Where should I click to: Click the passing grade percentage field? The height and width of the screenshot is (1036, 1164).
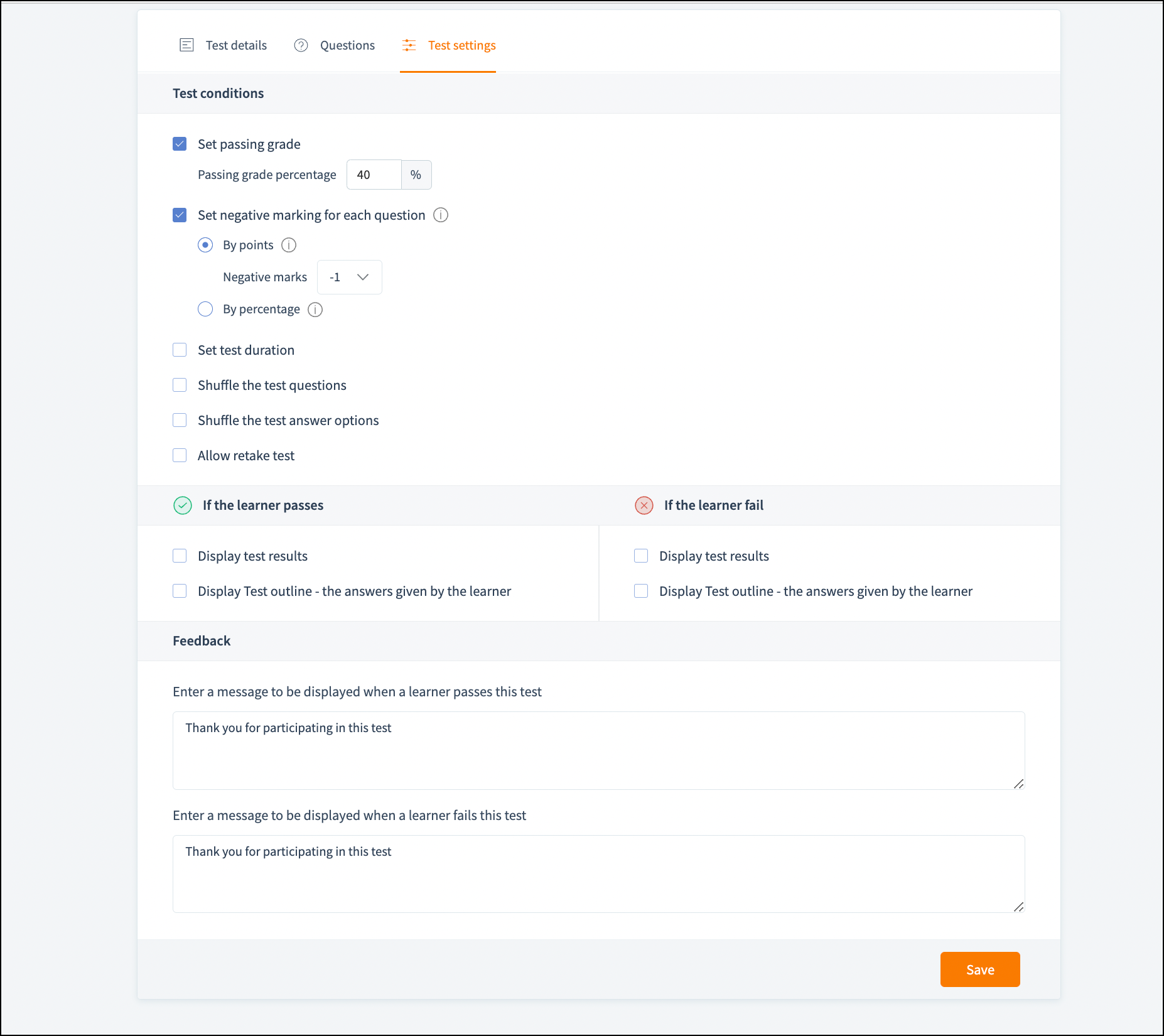coord(374,175)
